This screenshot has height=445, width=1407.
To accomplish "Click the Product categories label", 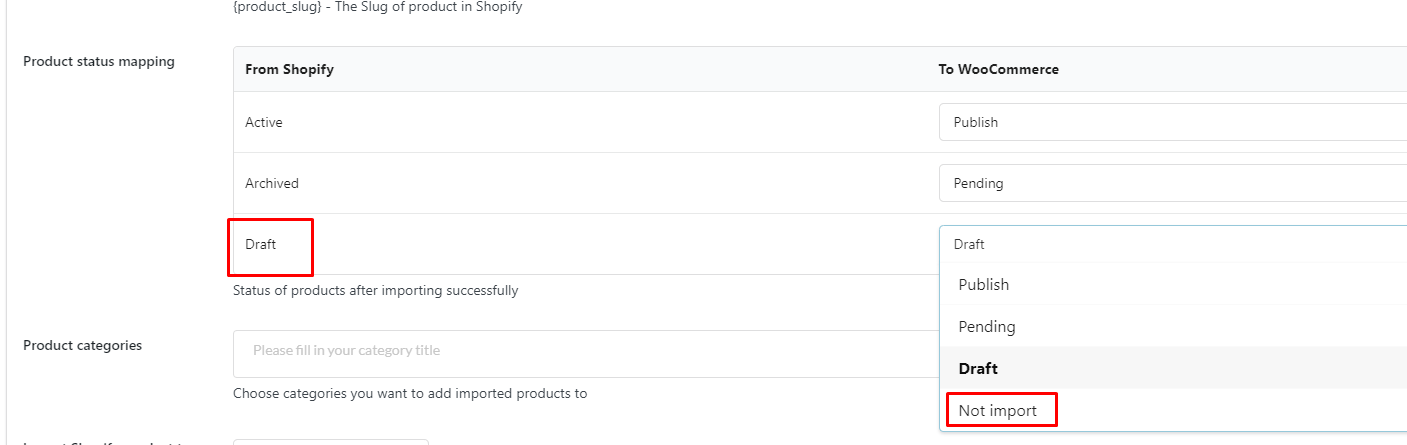I will (x=82, y=345).
